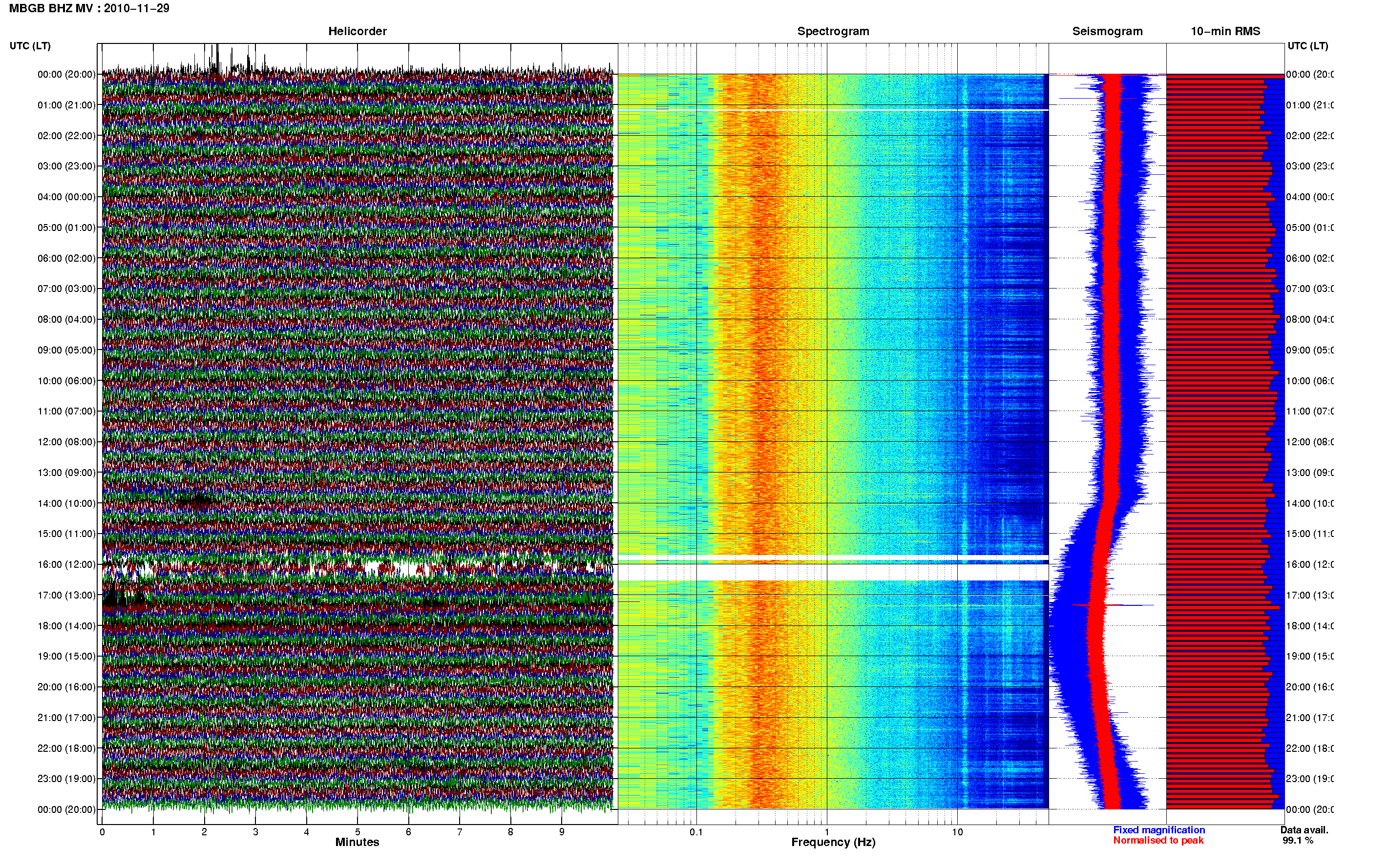Click the 10 tick label on the frequency axis

click(x=957, y=832)
